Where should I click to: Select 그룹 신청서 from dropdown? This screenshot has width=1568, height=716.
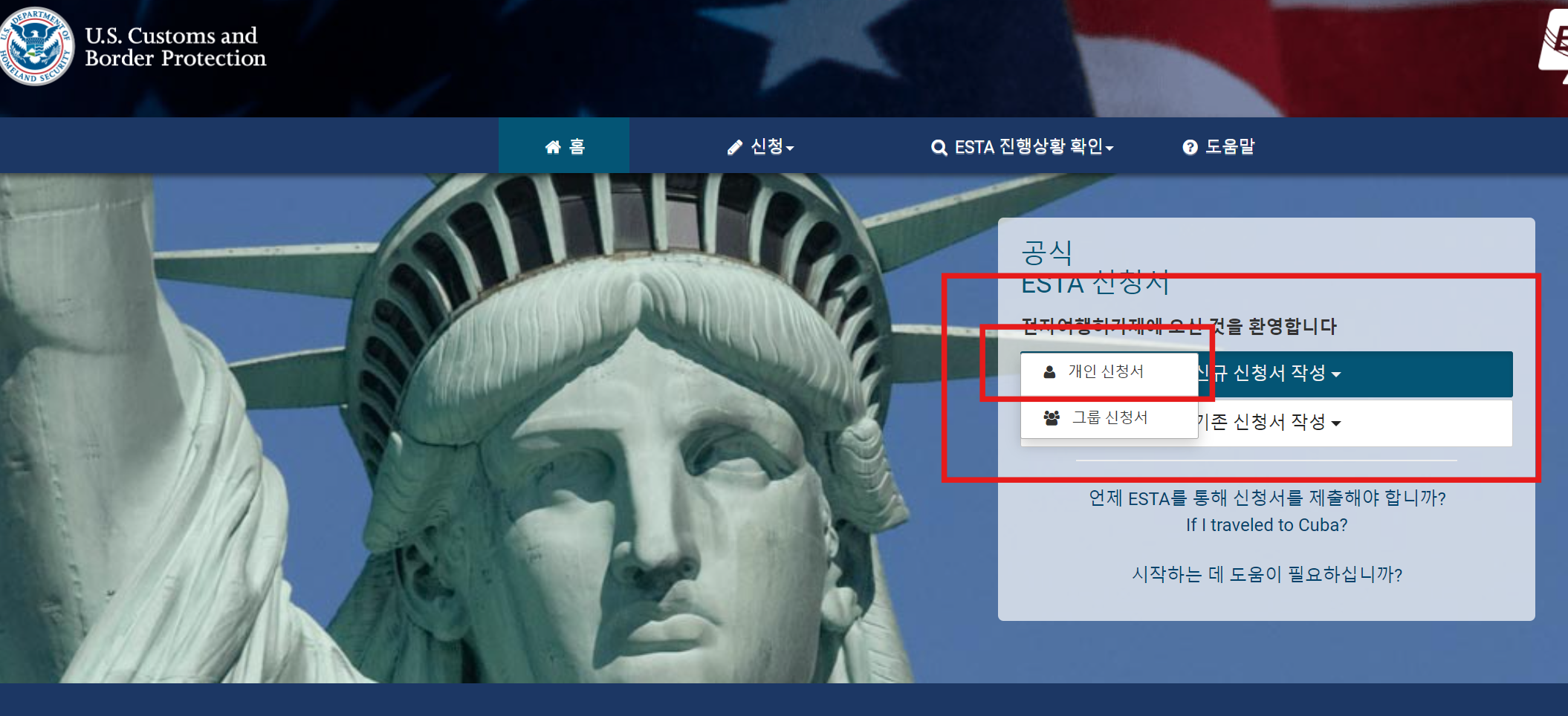click(x=1109, y=418)
